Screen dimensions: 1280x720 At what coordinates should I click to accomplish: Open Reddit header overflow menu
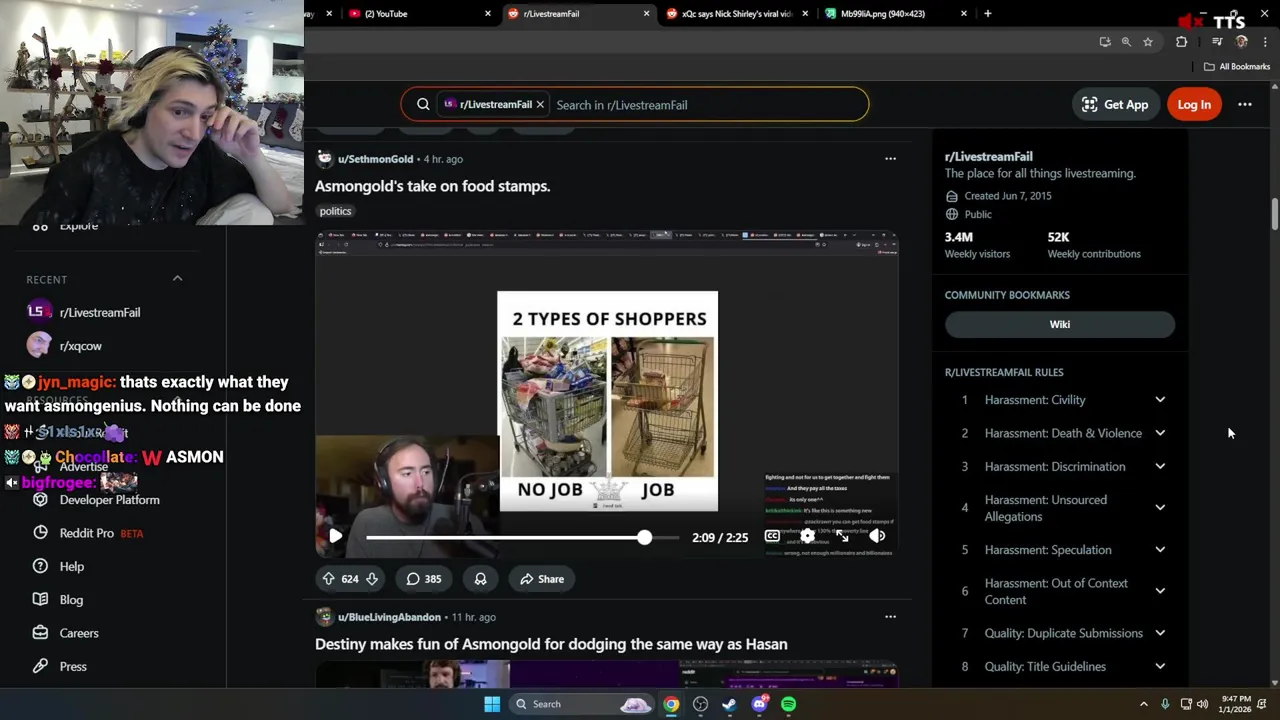coord(1245,105)
